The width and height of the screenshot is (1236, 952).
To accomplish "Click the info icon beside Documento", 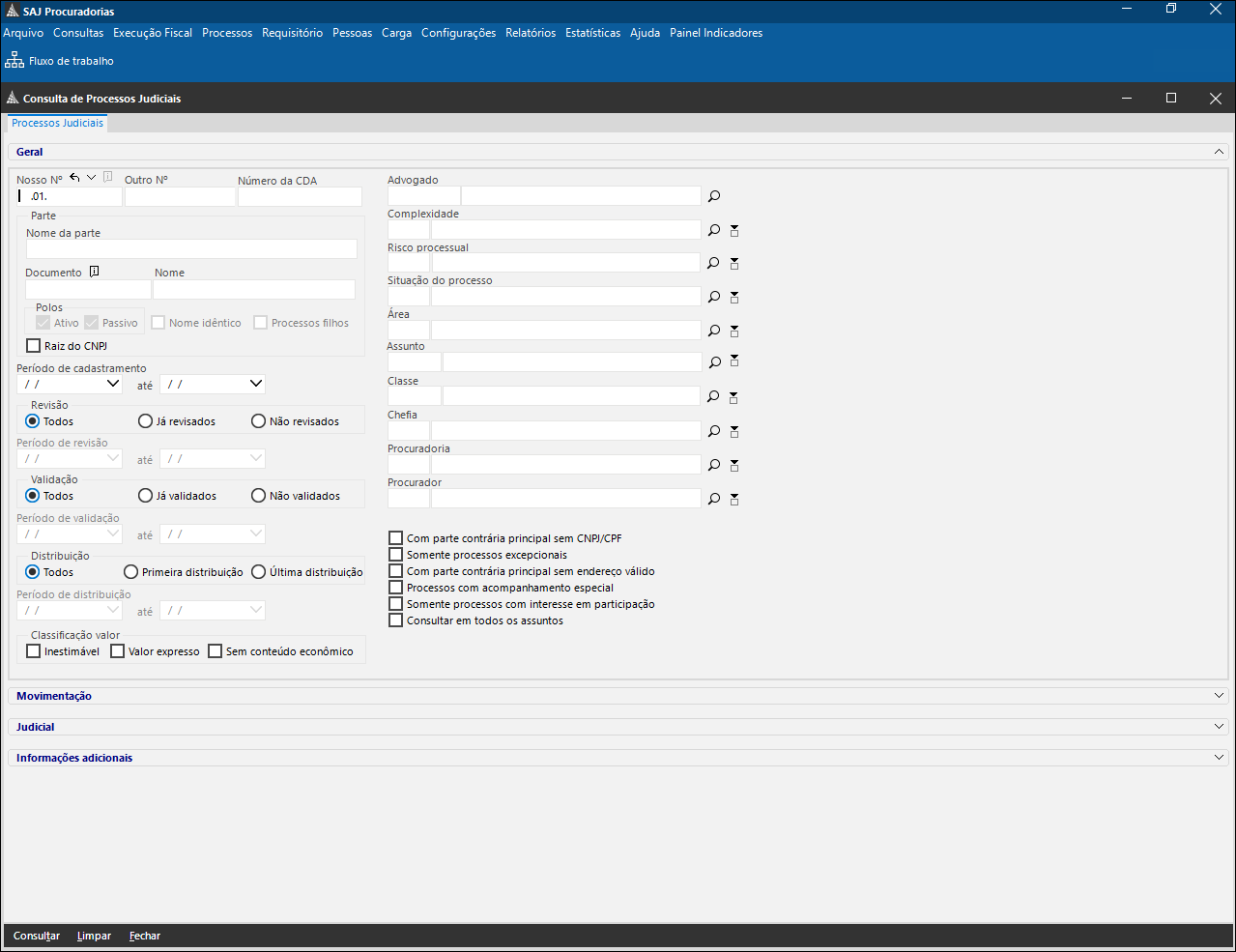I will pos(94,273).
